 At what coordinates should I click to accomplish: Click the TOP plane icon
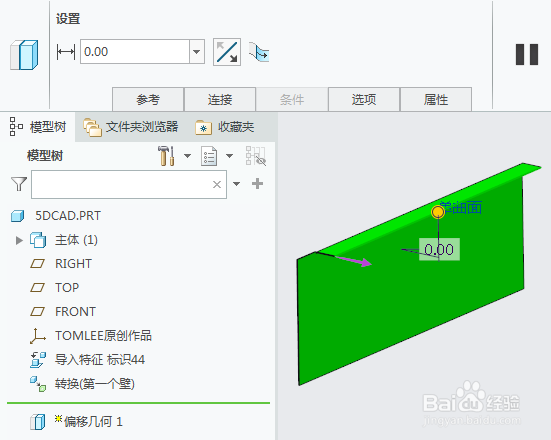38,287
